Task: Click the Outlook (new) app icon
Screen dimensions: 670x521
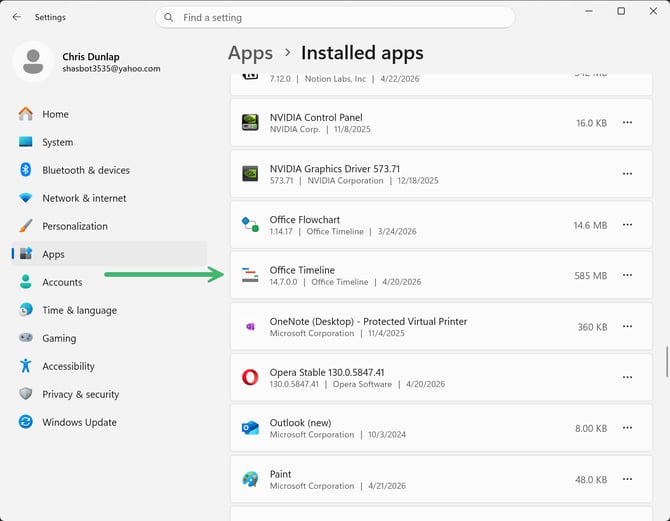Action: click(x=250, y=428)
